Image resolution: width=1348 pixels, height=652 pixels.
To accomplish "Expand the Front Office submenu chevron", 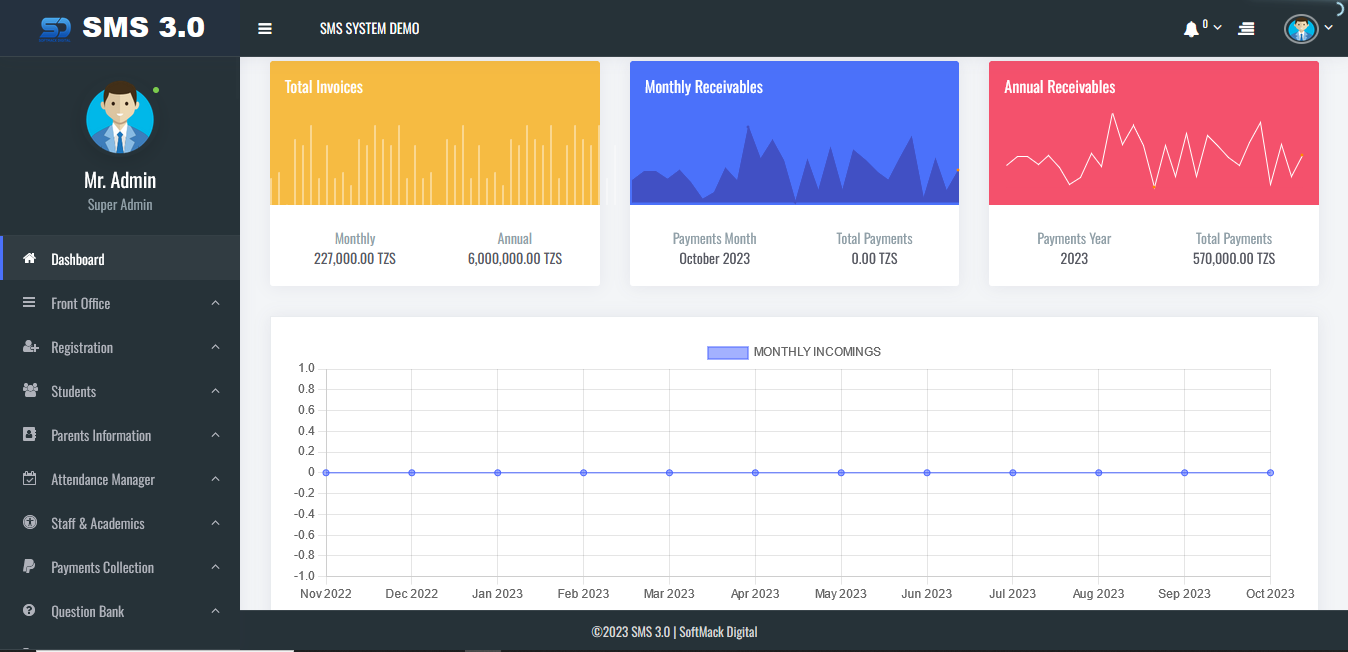I will click(215, 303).
